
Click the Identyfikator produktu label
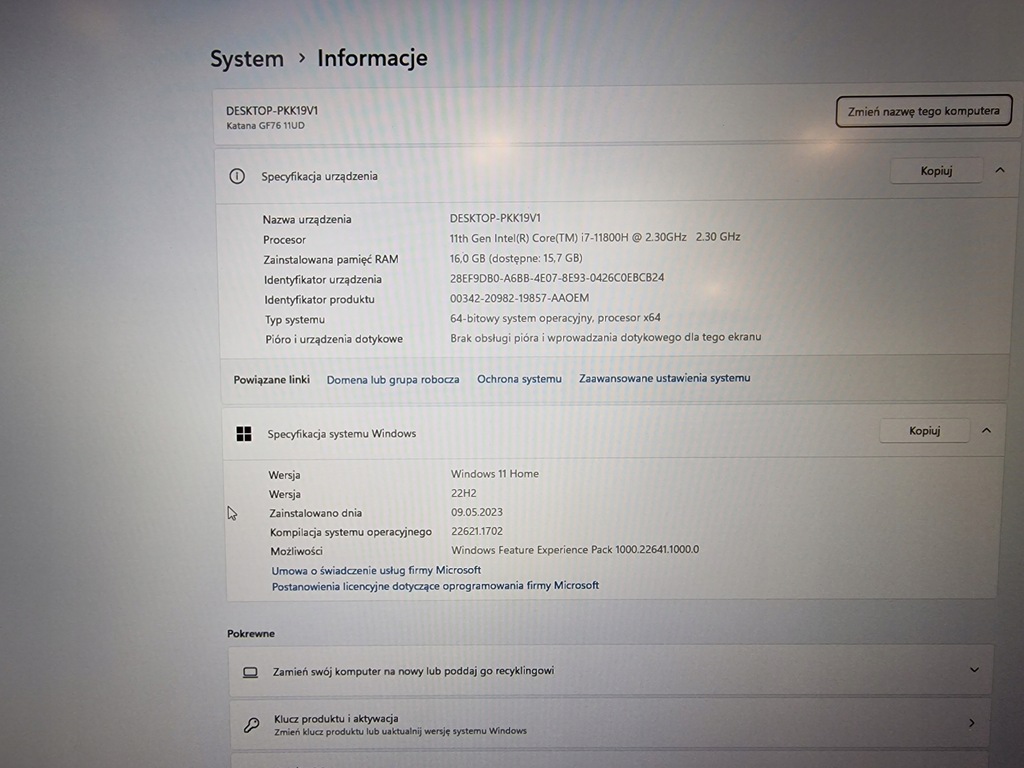point(319,300)
